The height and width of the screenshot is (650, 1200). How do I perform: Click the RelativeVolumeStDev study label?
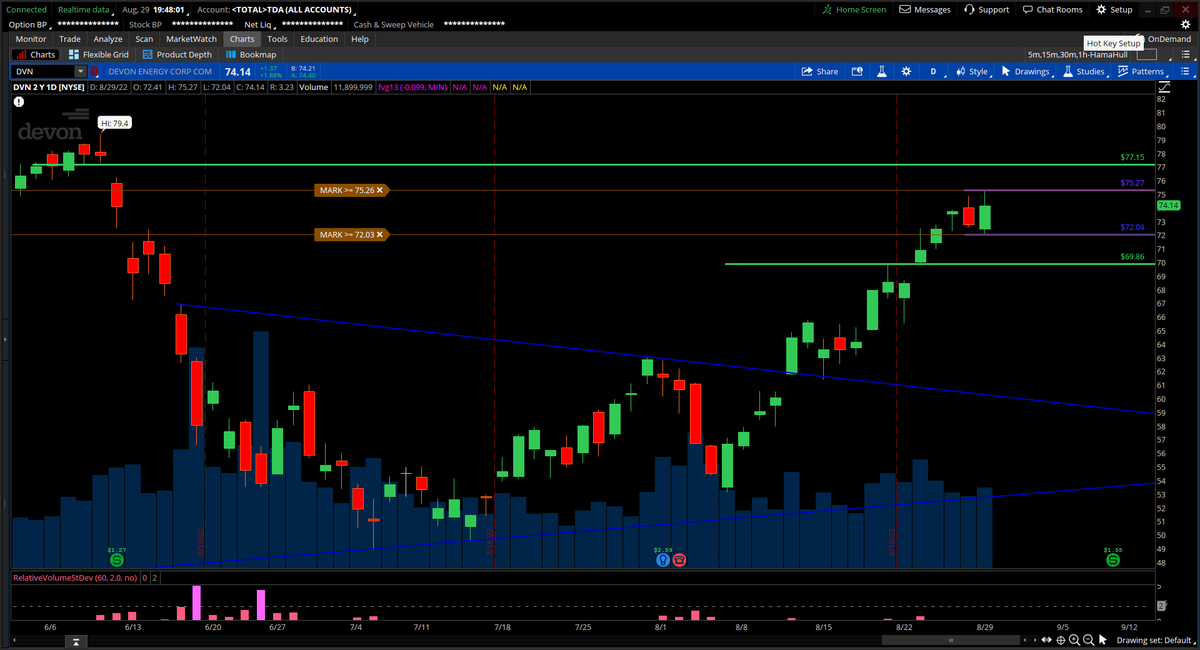point(73,578)
